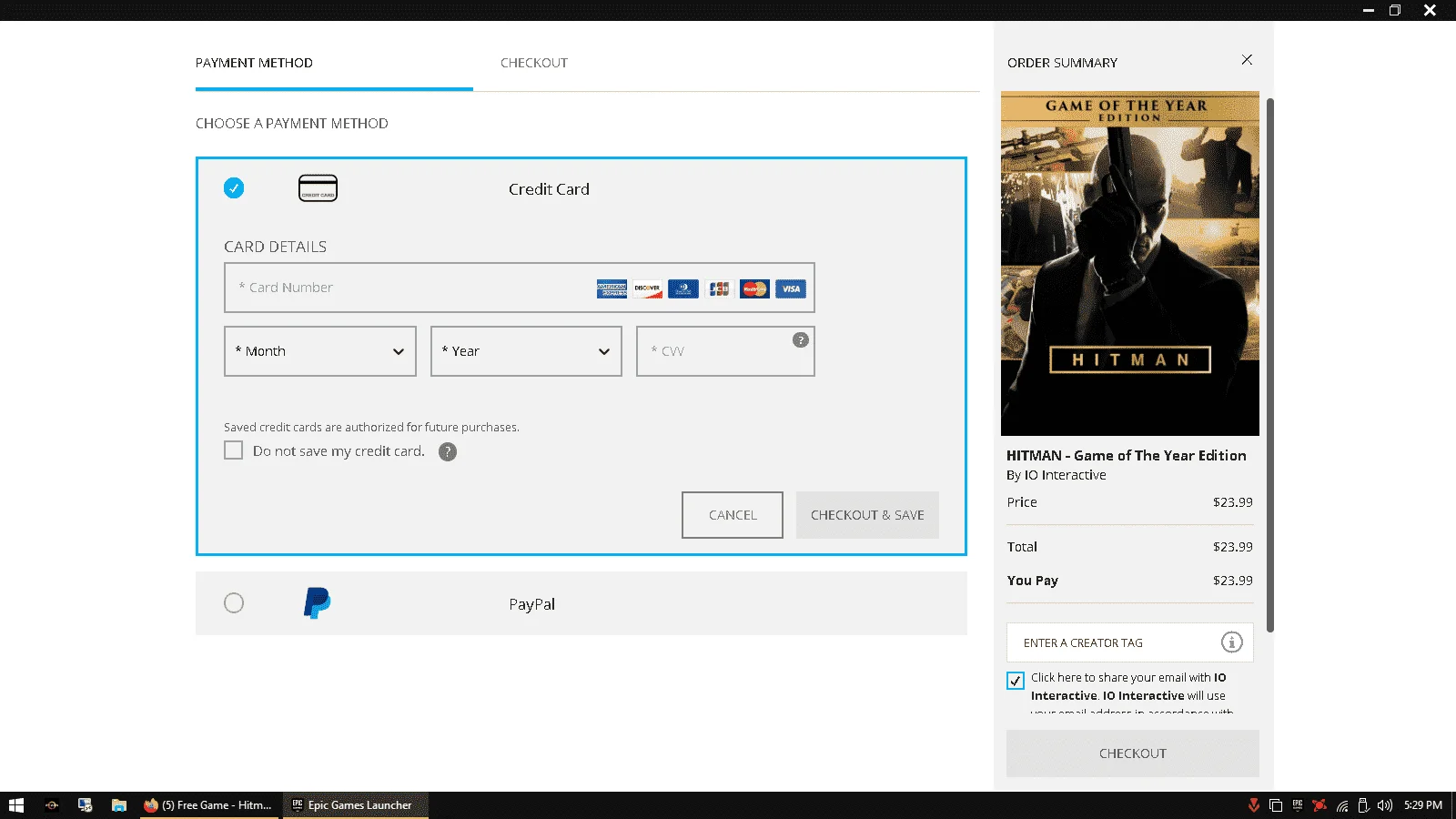Click the 'ORDER SUMMARY' heading
This screenshot has height=819, width=1456.
point(1062,63)
